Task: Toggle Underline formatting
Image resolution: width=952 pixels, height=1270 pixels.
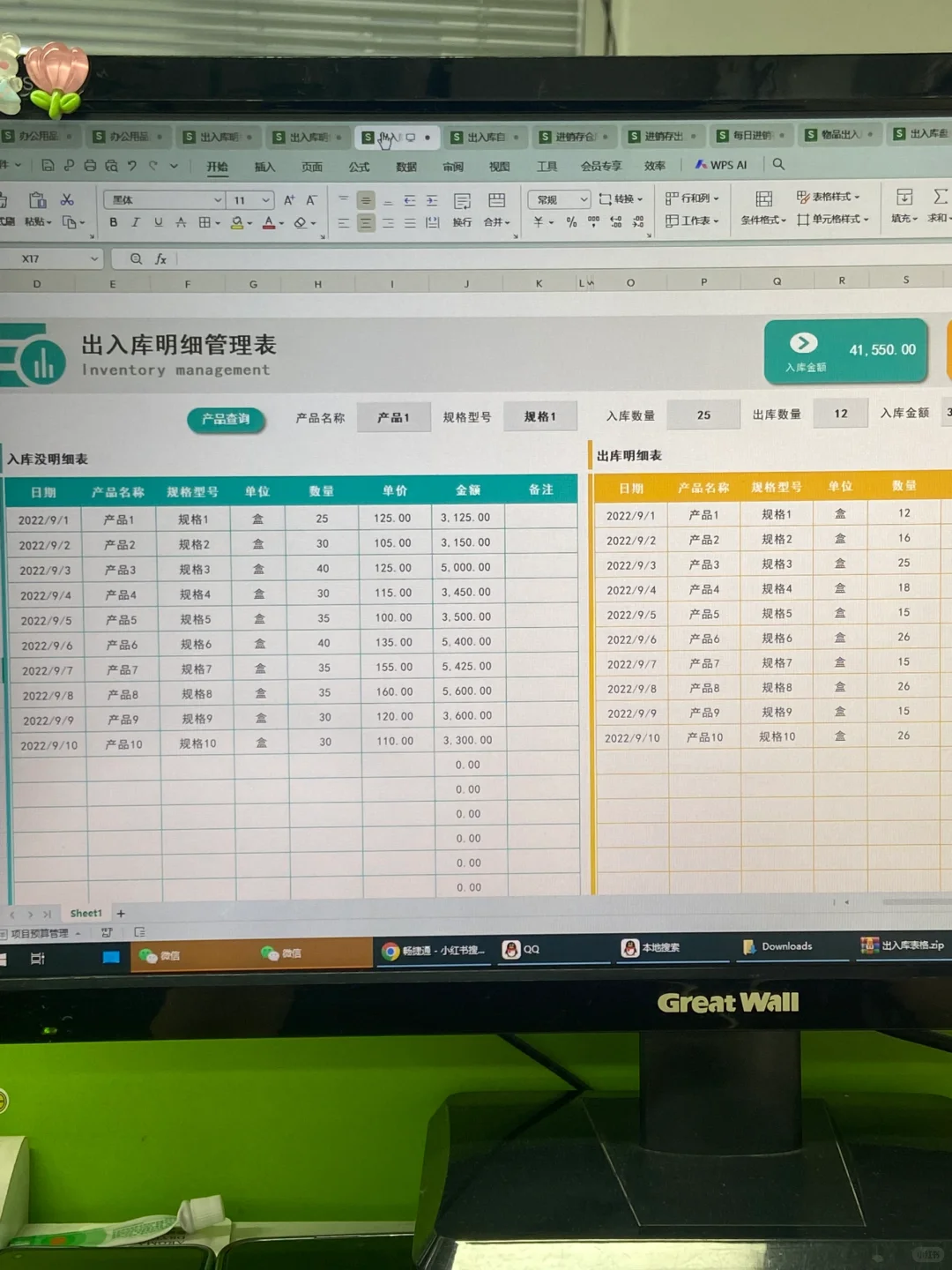Action: click(159, 223)
